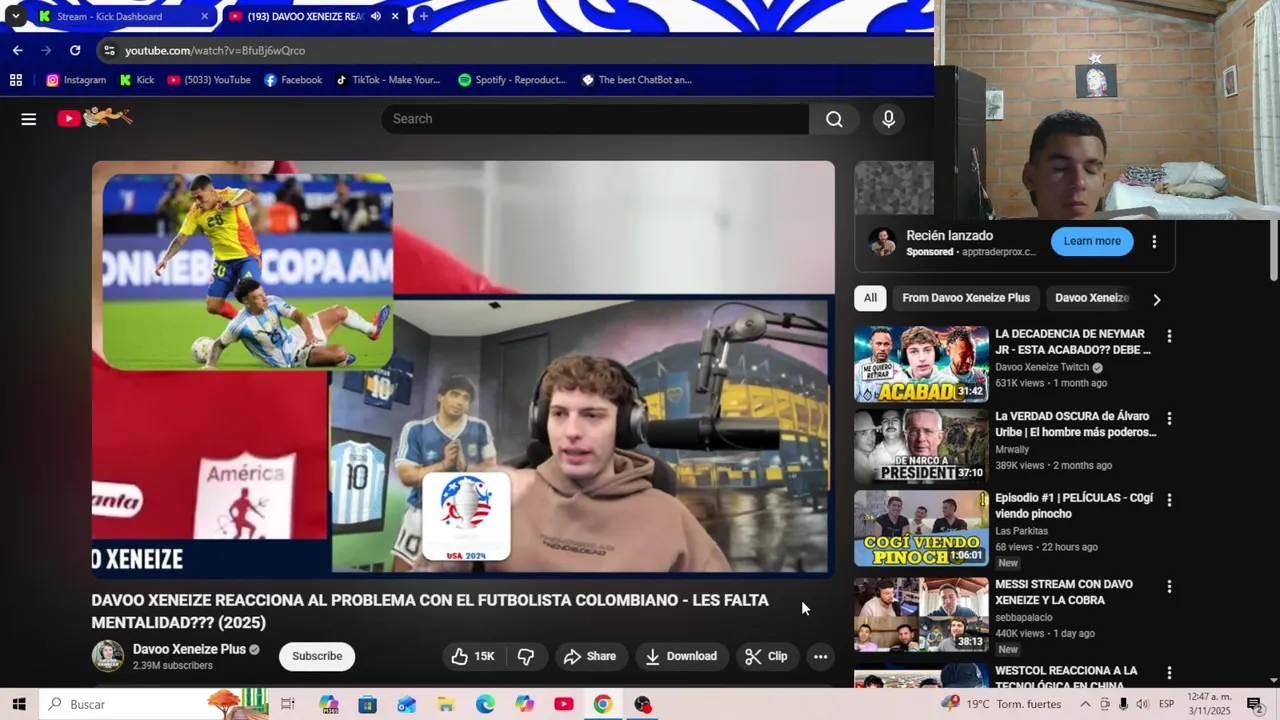Screen dimensions: 1280x720
Task: Open File Explorer from the taskbar
Action: click(446, 704)
